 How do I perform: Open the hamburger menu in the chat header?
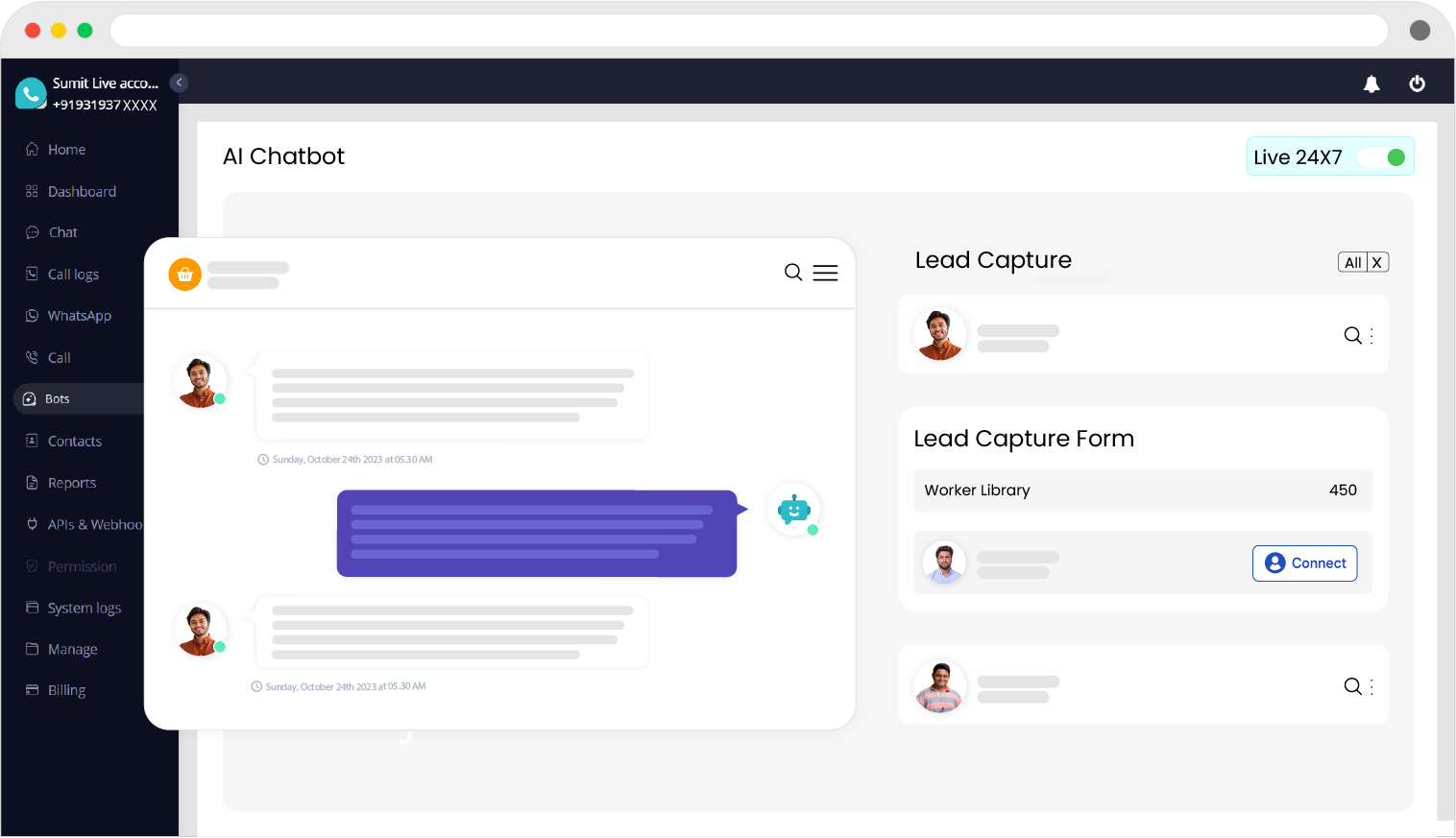tap(825, 272)
